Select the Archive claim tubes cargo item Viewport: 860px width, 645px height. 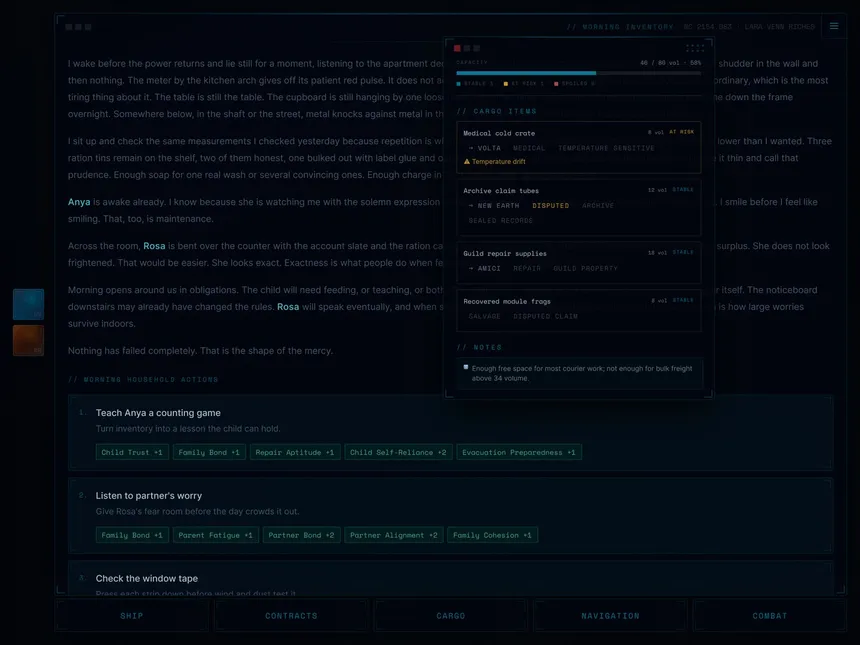click(579, 208)
